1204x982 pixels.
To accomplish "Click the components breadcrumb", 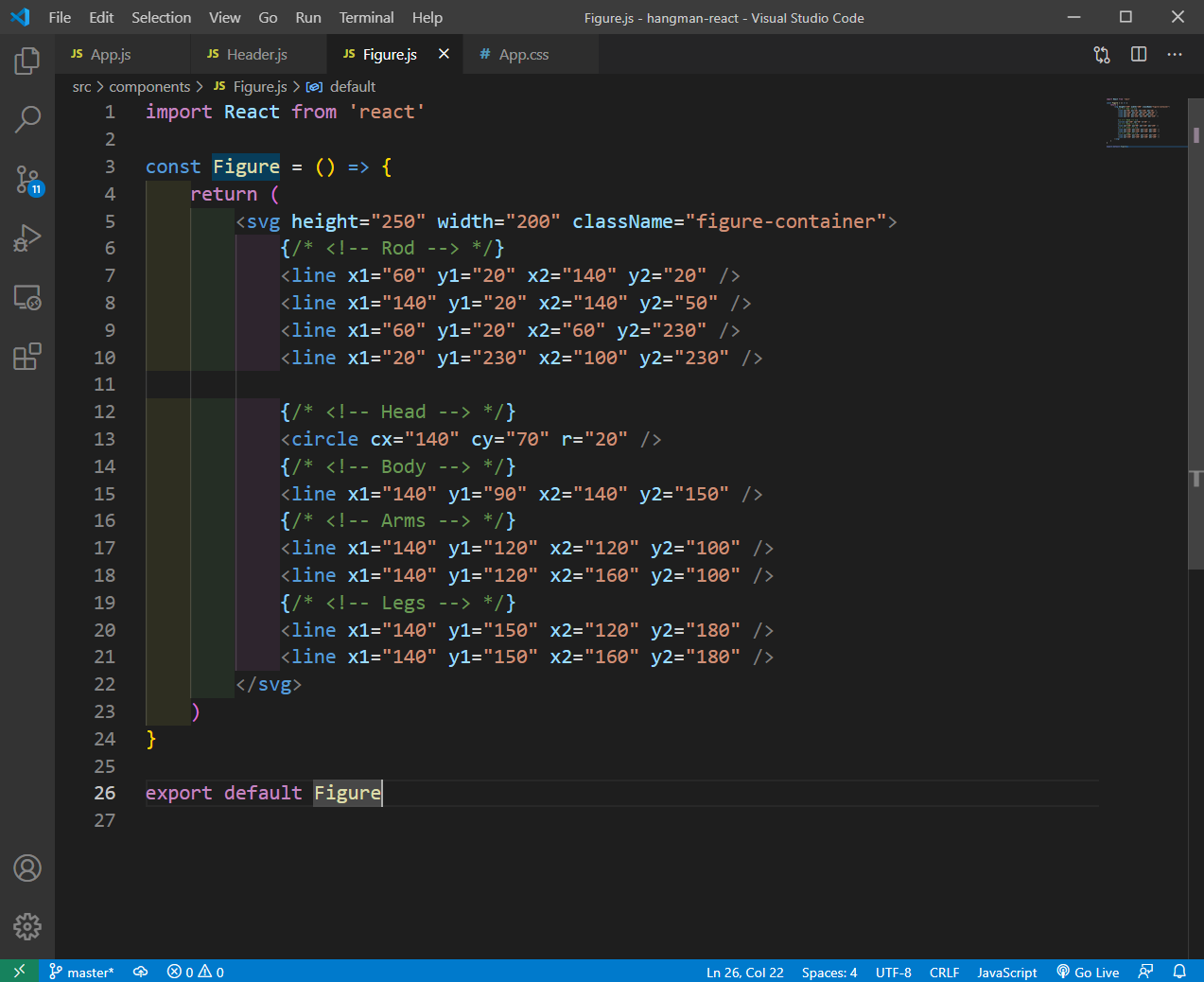I will click(149, 86).
